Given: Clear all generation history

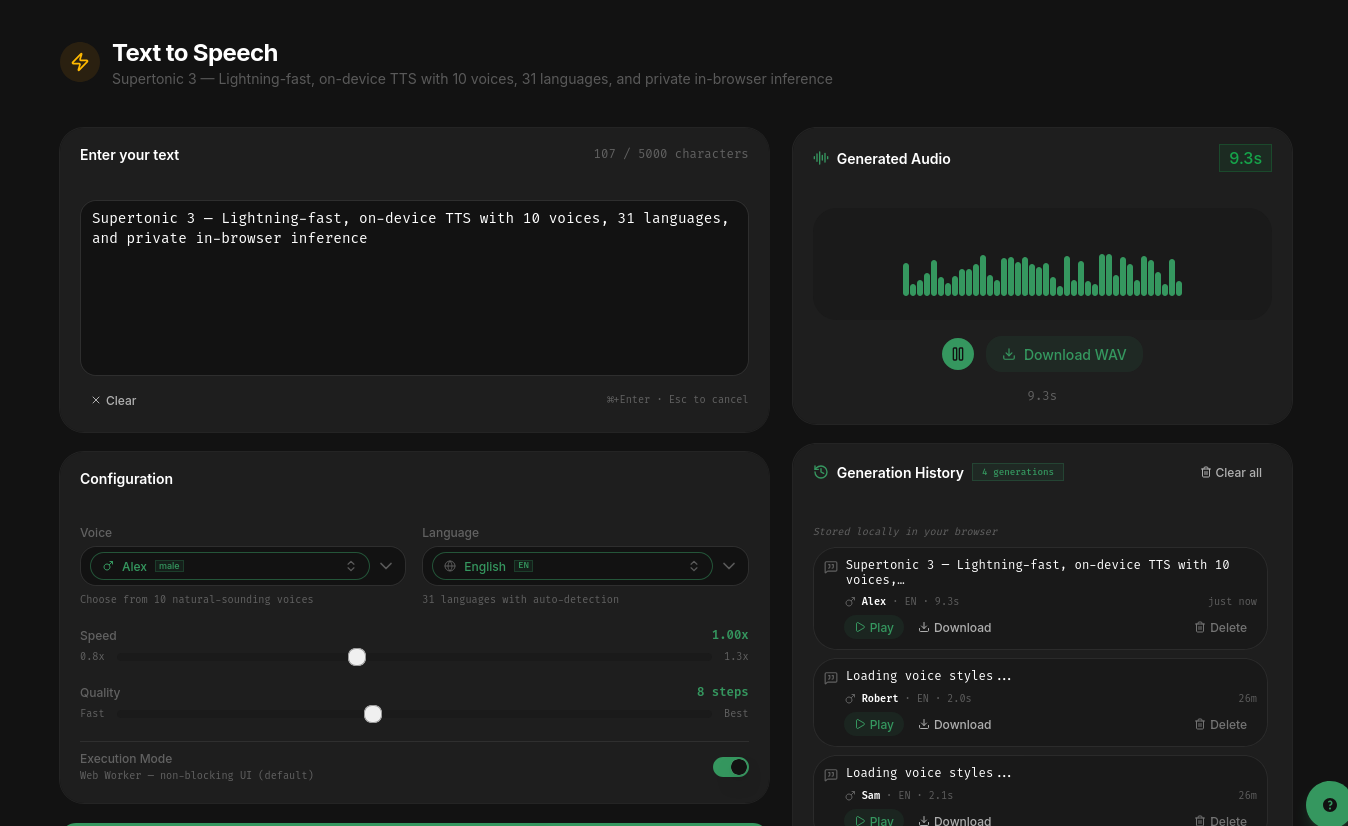Looking at the screenshot, I should (x=1231, y=473).
